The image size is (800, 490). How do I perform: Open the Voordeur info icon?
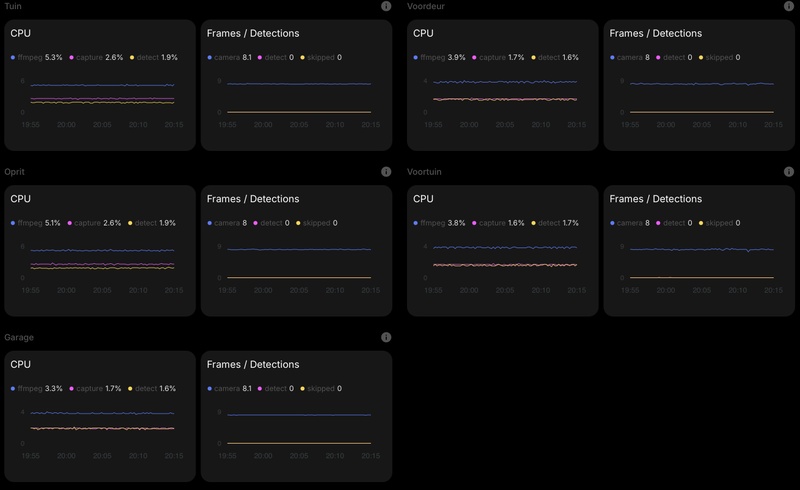point(788,6)
